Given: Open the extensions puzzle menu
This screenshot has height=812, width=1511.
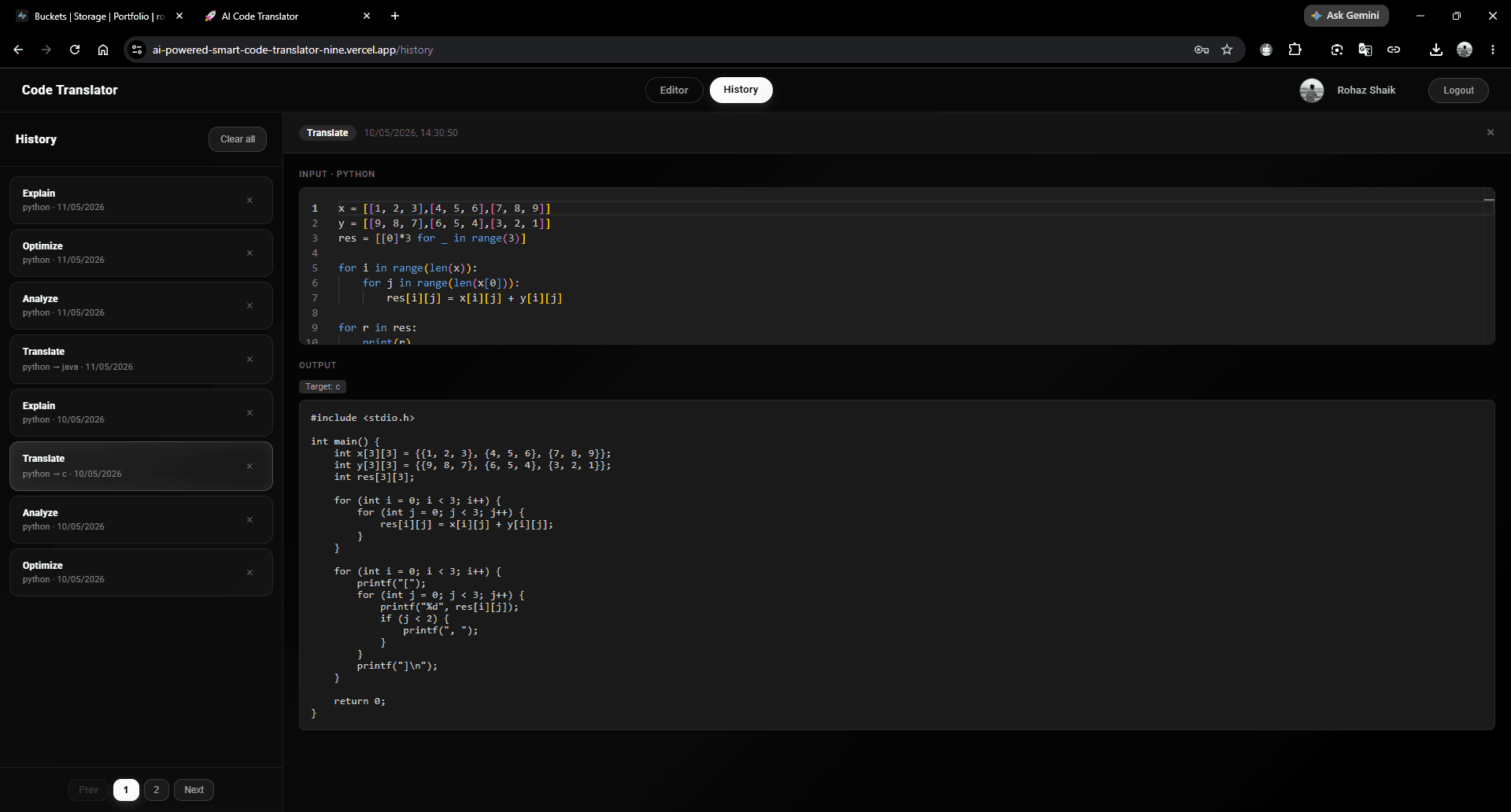Looking at the screenshot, I should pyautogui.click(x=1295, y=50).
